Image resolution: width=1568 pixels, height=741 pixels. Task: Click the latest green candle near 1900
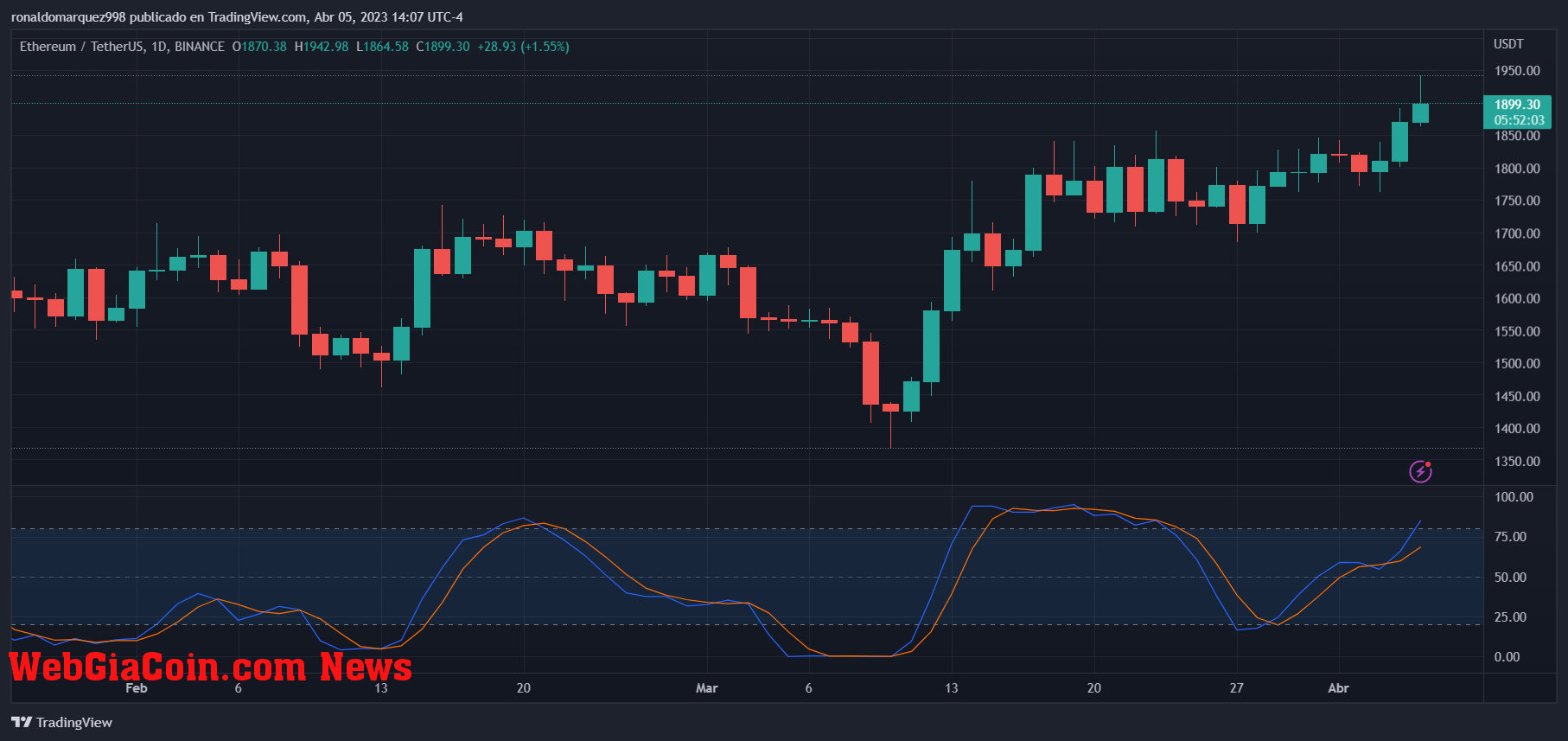click(x=1420, y=113)
